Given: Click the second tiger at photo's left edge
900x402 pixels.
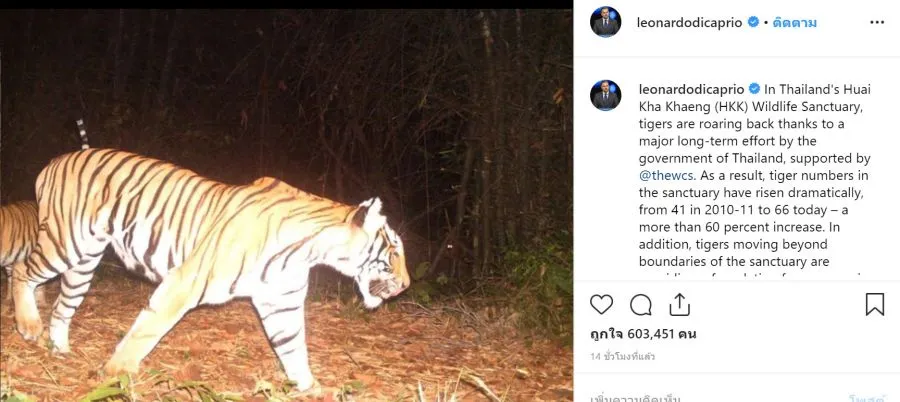Looking at the screenshot, I should tap(14, 240).
